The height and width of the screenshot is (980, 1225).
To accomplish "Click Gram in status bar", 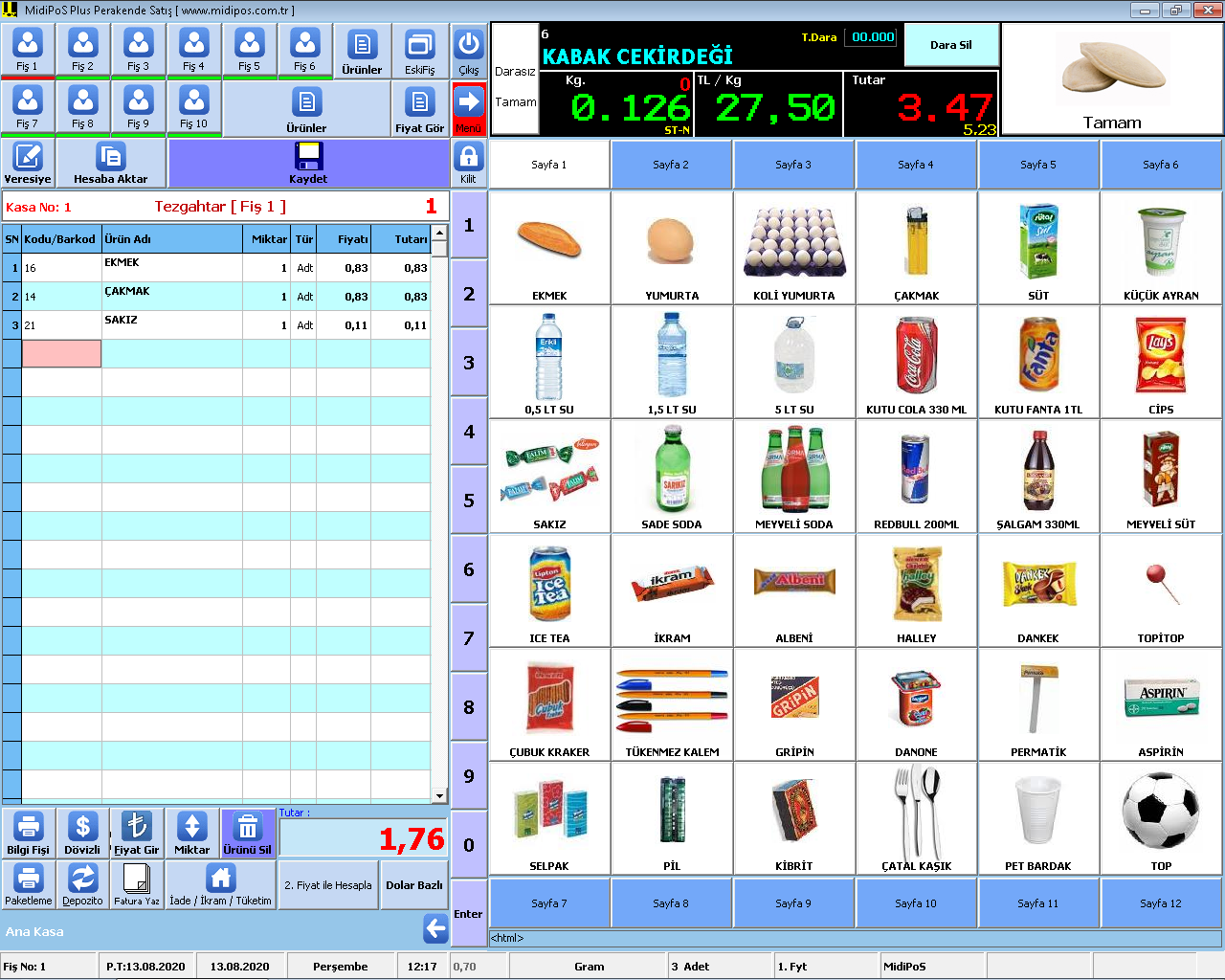I will click(x=590, y=967).
